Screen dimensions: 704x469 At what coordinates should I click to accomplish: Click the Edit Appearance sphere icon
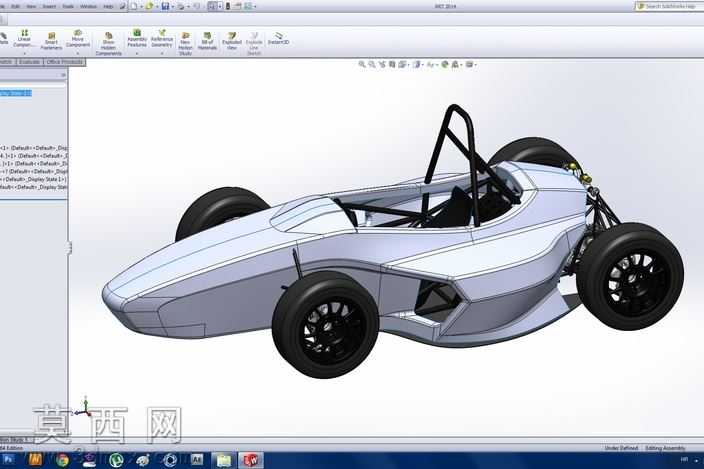coord(445,65)
